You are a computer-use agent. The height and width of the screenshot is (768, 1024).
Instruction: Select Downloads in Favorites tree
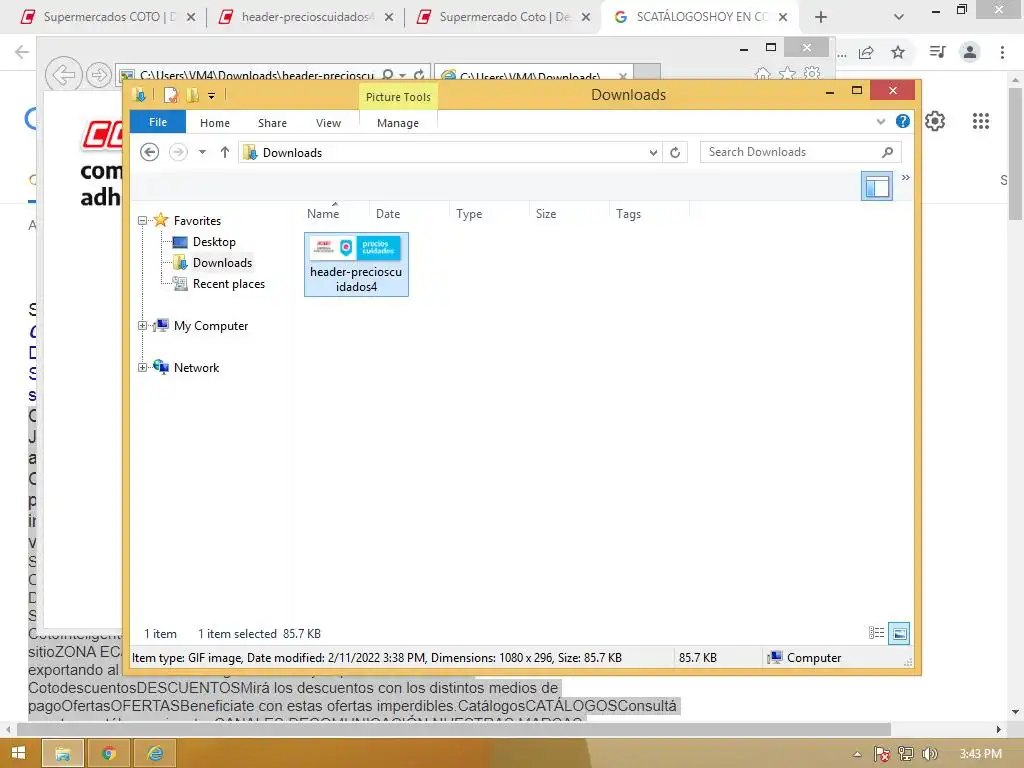[222, 263]
